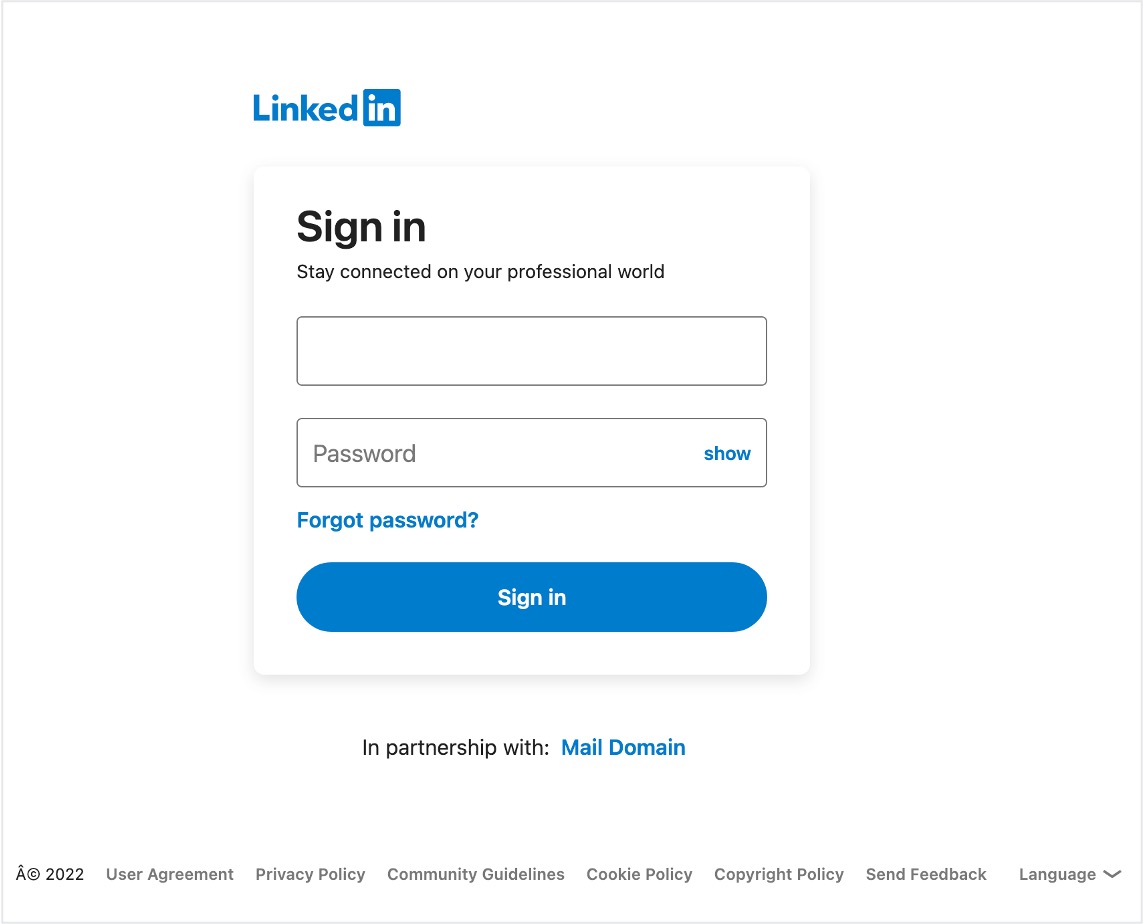
Task: Expand the Language chevron arrow
Action: (x=1112, y=874)
